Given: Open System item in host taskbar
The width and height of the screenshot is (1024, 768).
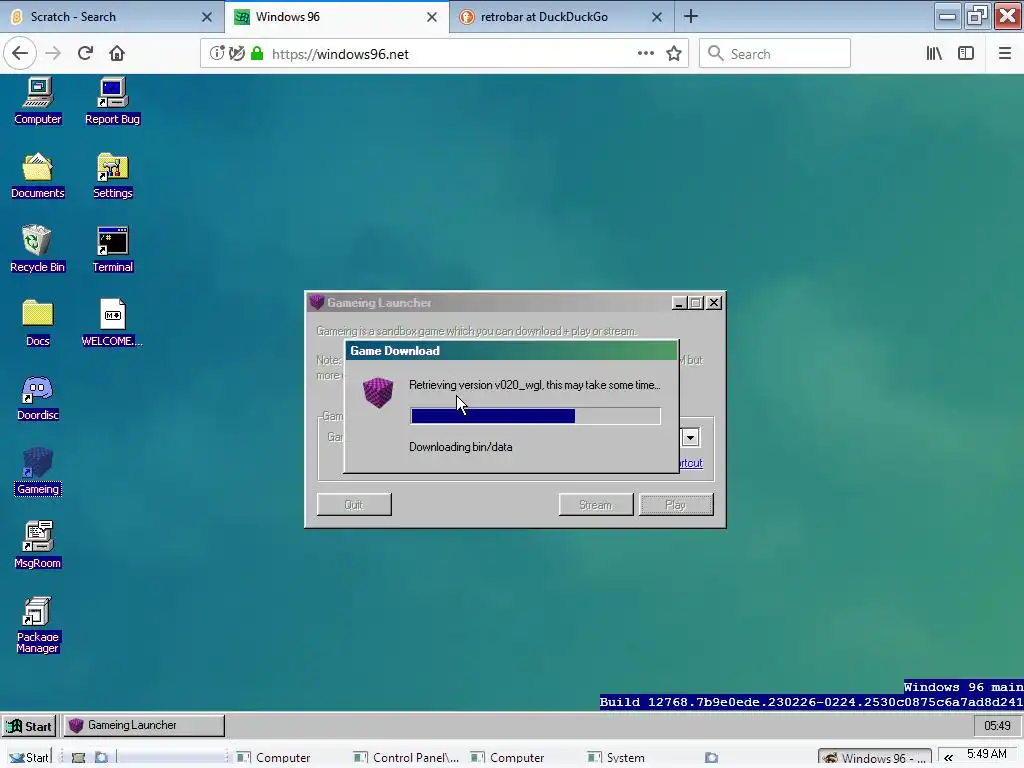Looking at the screenshot, I should [616, 758].
